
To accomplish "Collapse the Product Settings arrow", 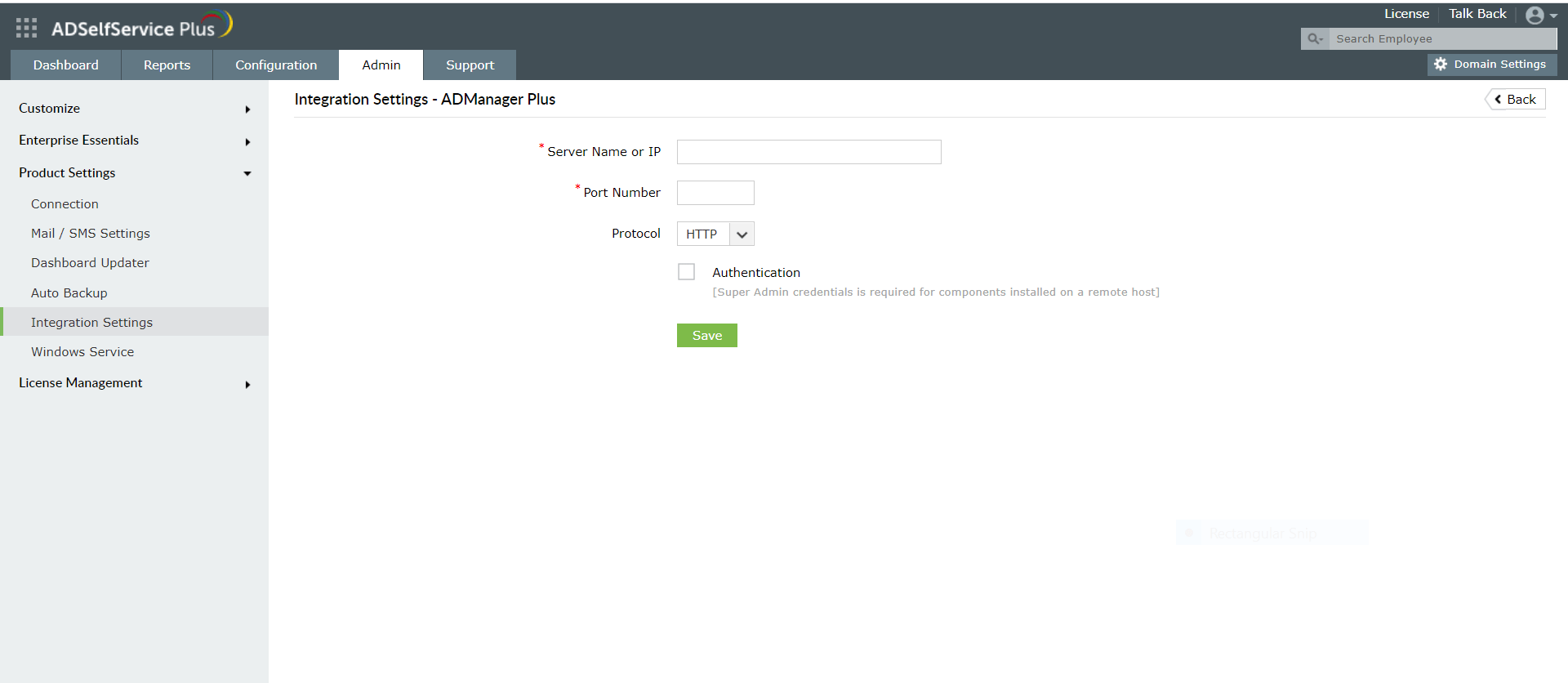I will 247,173.
